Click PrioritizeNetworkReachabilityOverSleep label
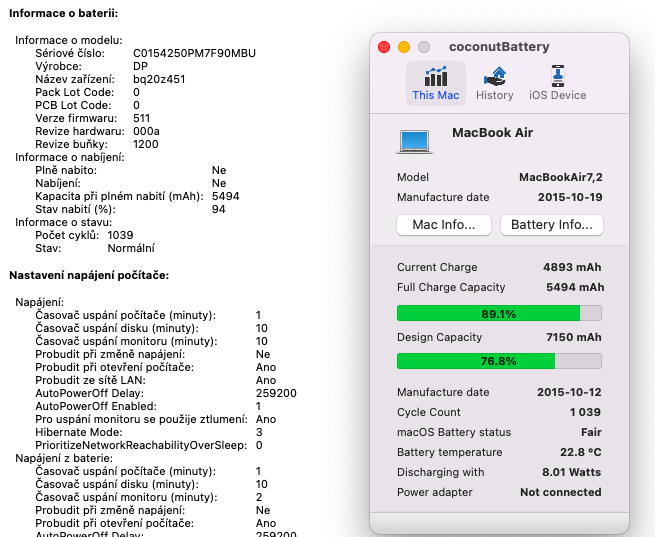Screen dimensions: 655x537 (x=141, y=445)
